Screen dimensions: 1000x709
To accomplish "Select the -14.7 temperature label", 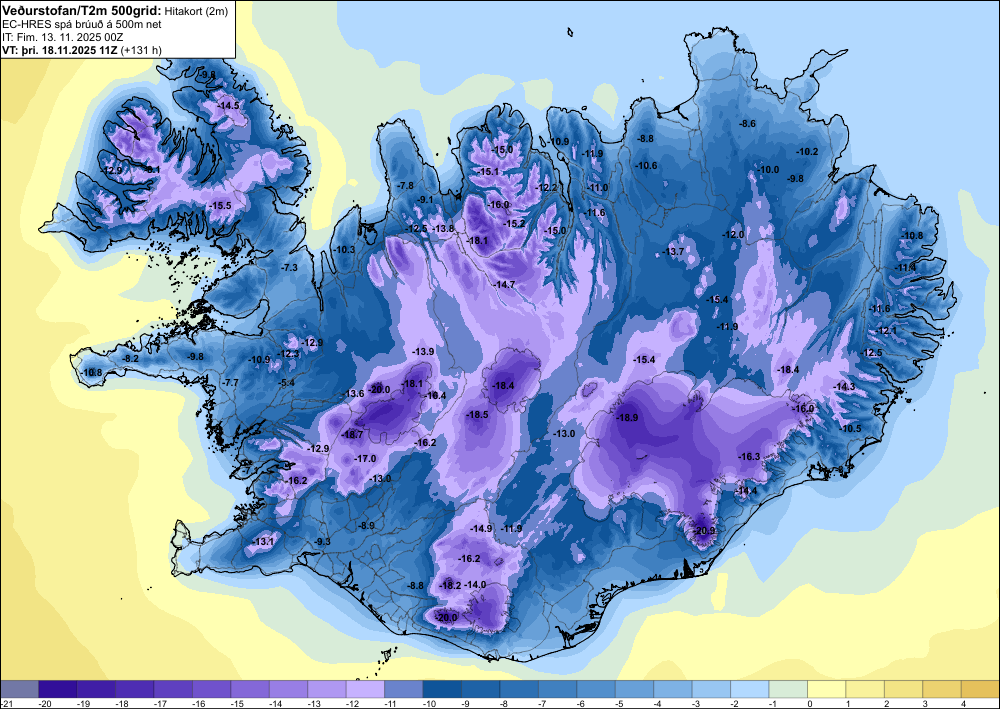I will pyautogui.click(x=504, y=284).
